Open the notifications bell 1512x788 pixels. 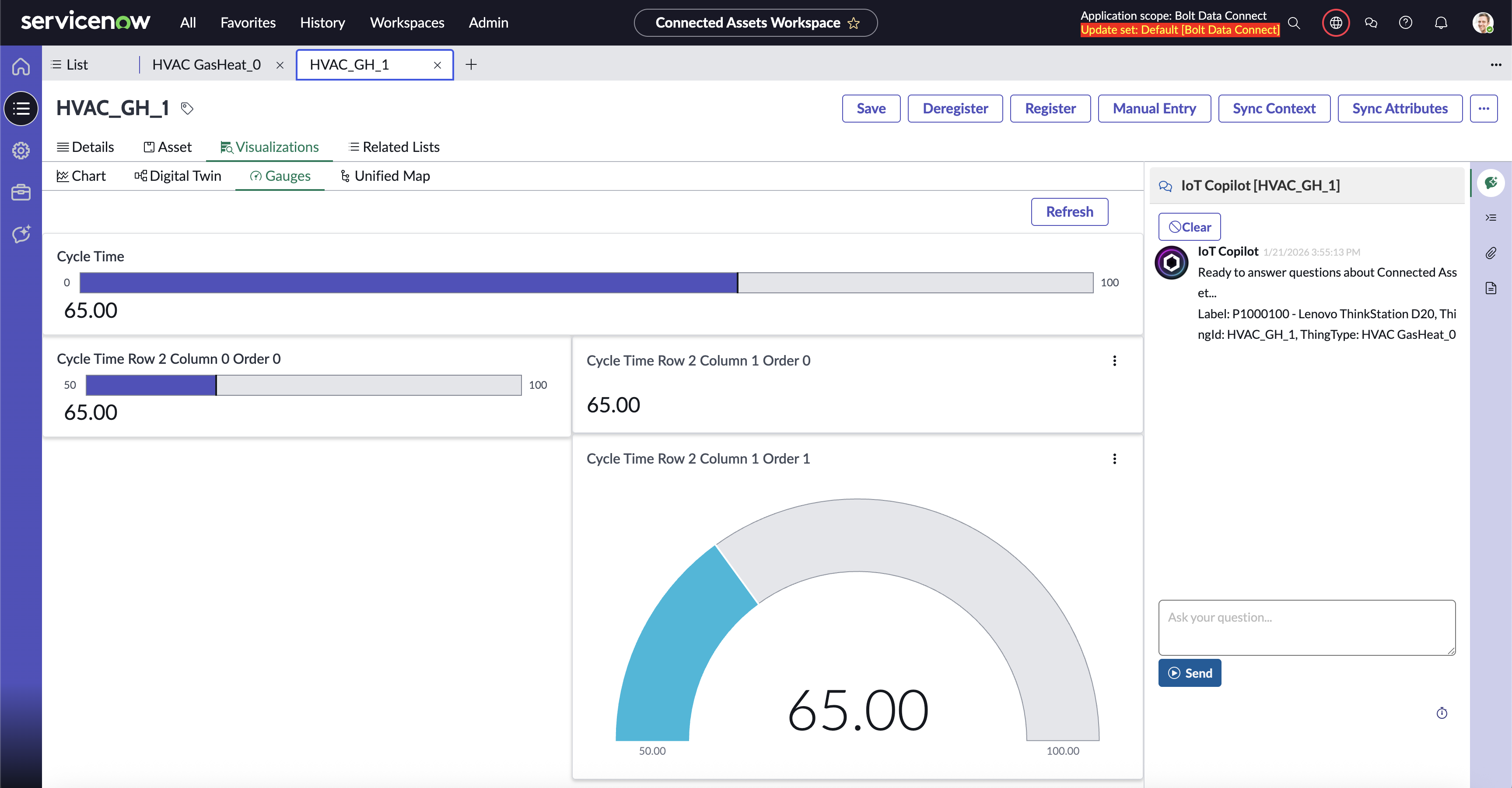tap(1441, 23)
